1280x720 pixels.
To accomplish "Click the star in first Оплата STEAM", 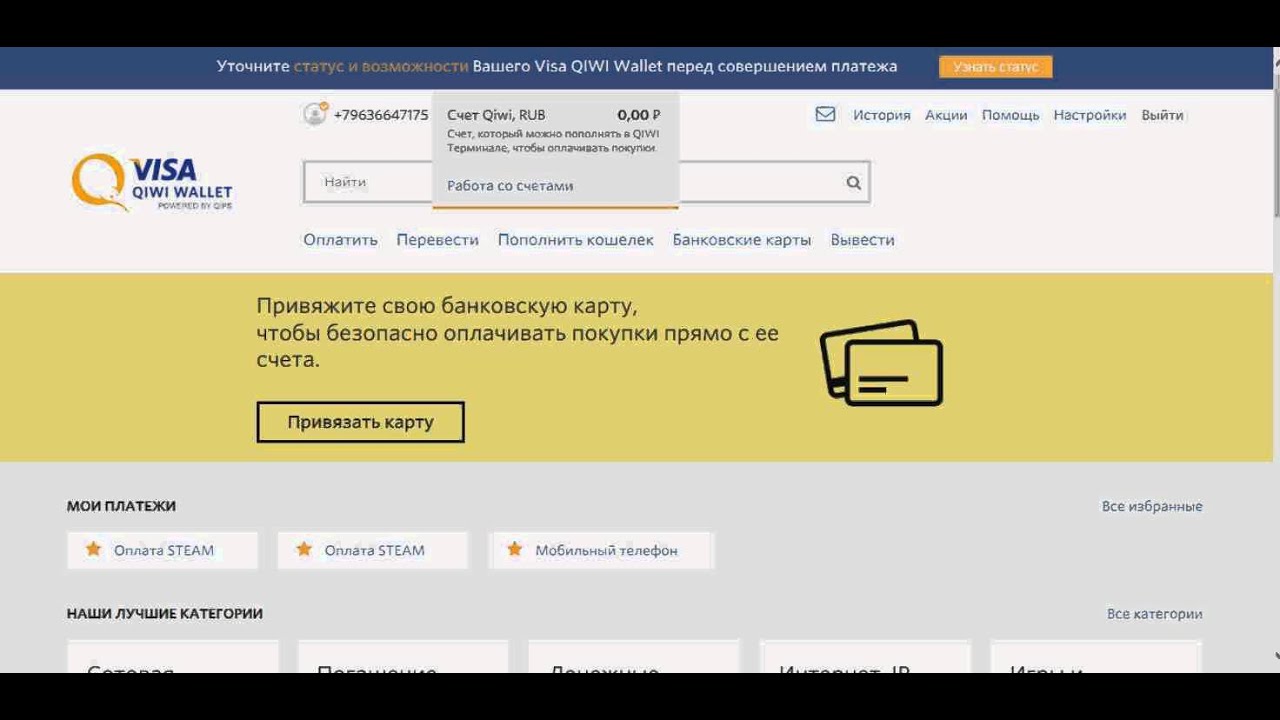I will point(93,549).
